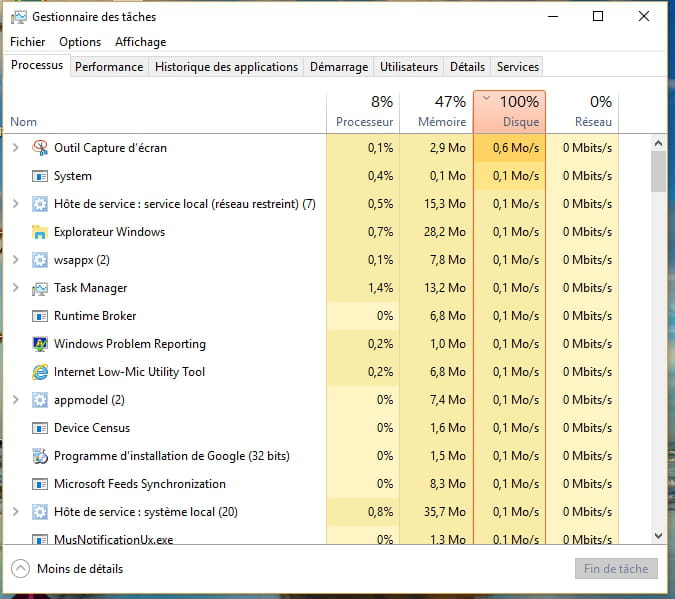The height and width of the screenshot is (599, 675).
Task: Select the Device Census process name
Action: click(92, 428)
